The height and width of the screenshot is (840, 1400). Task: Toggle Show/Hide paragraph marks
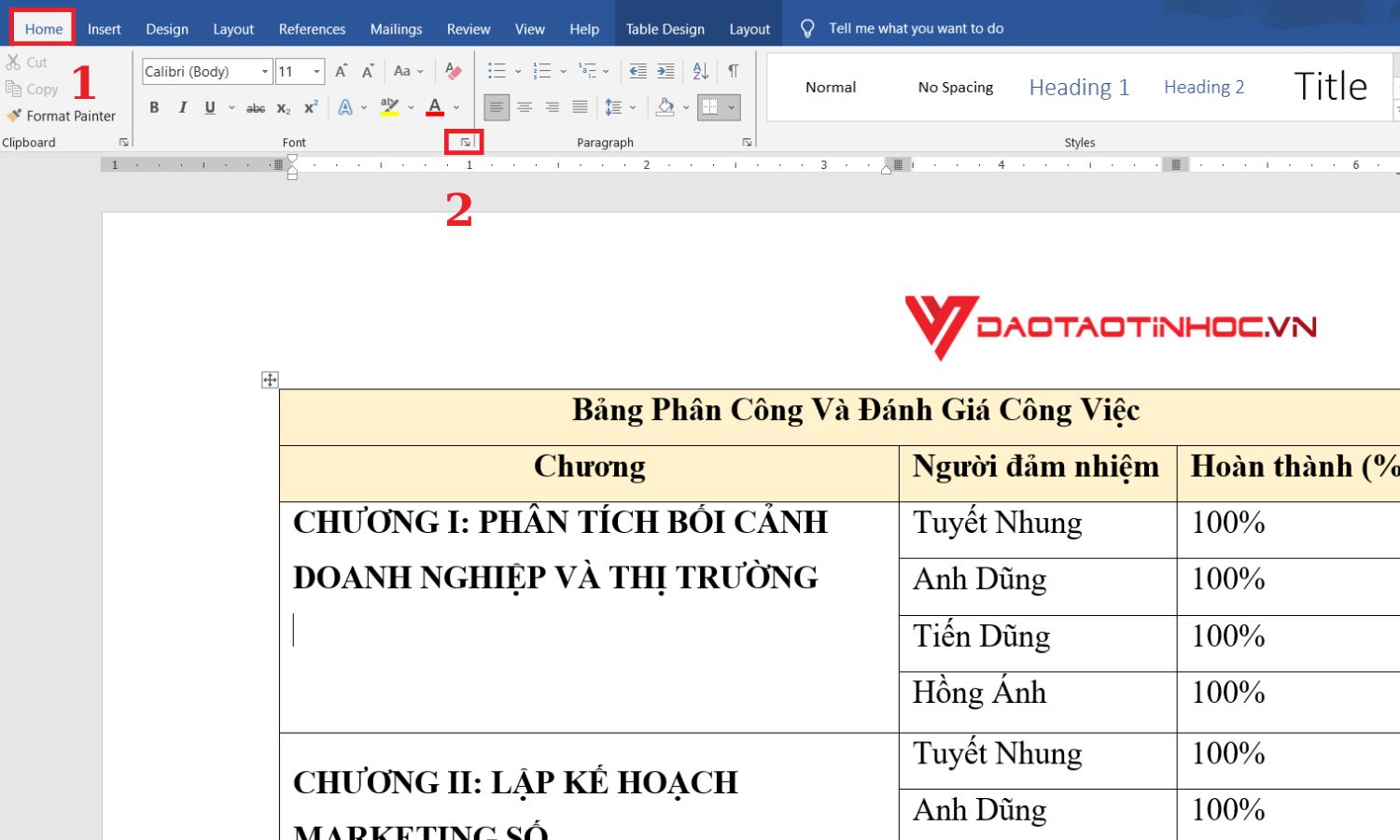[x=734, y=70]
